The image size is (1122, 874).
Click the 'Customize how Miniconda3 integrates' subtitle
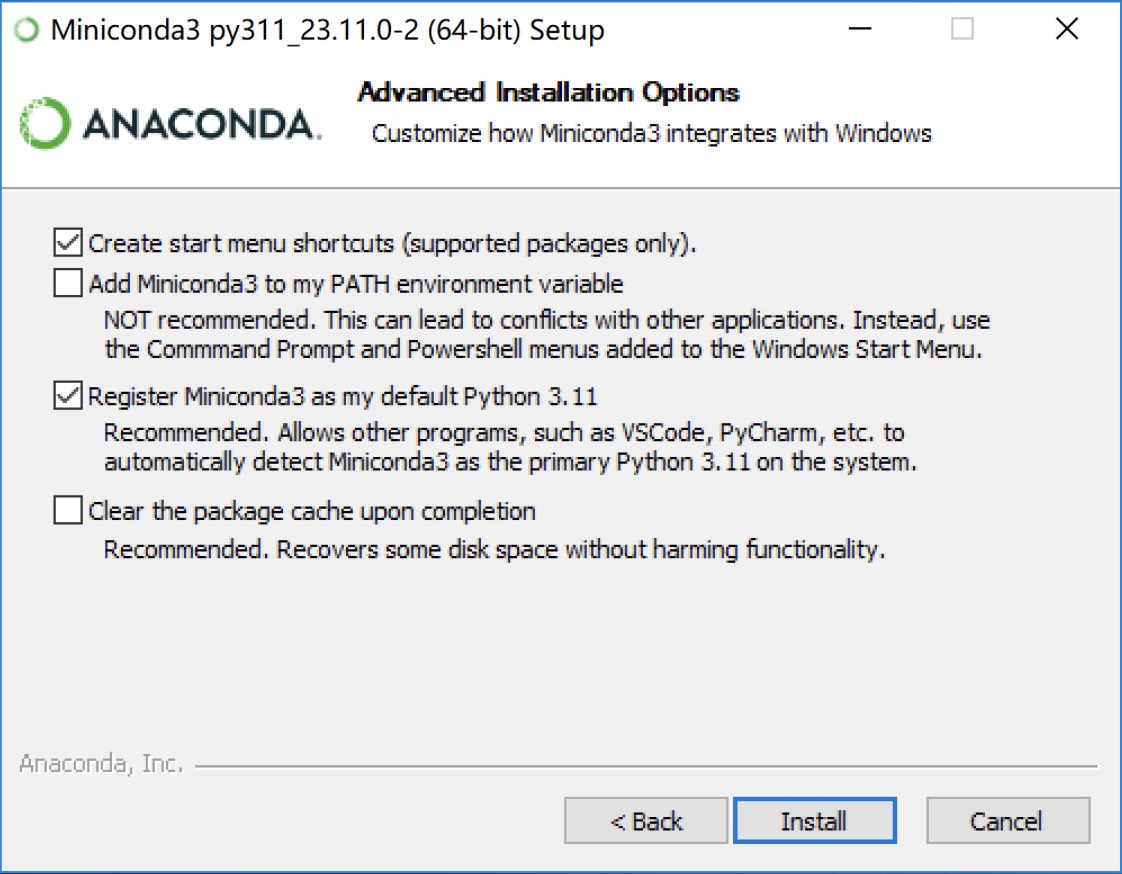tap(651, 133)
